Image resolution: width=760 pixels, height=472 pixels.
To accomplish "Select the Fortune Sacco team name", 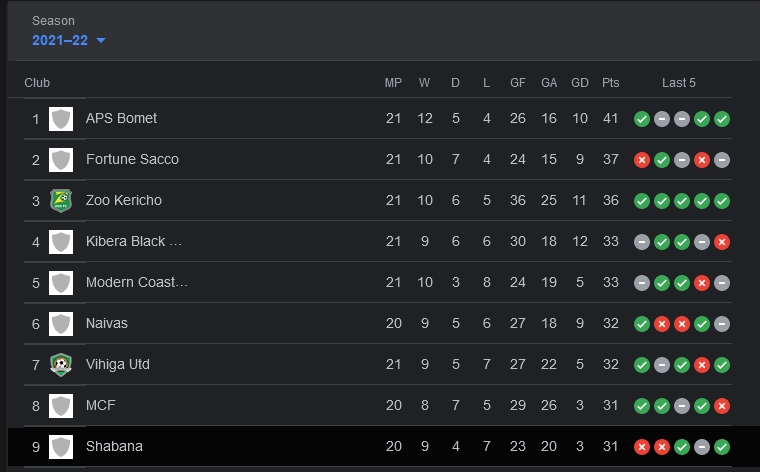I will [132, 159].
